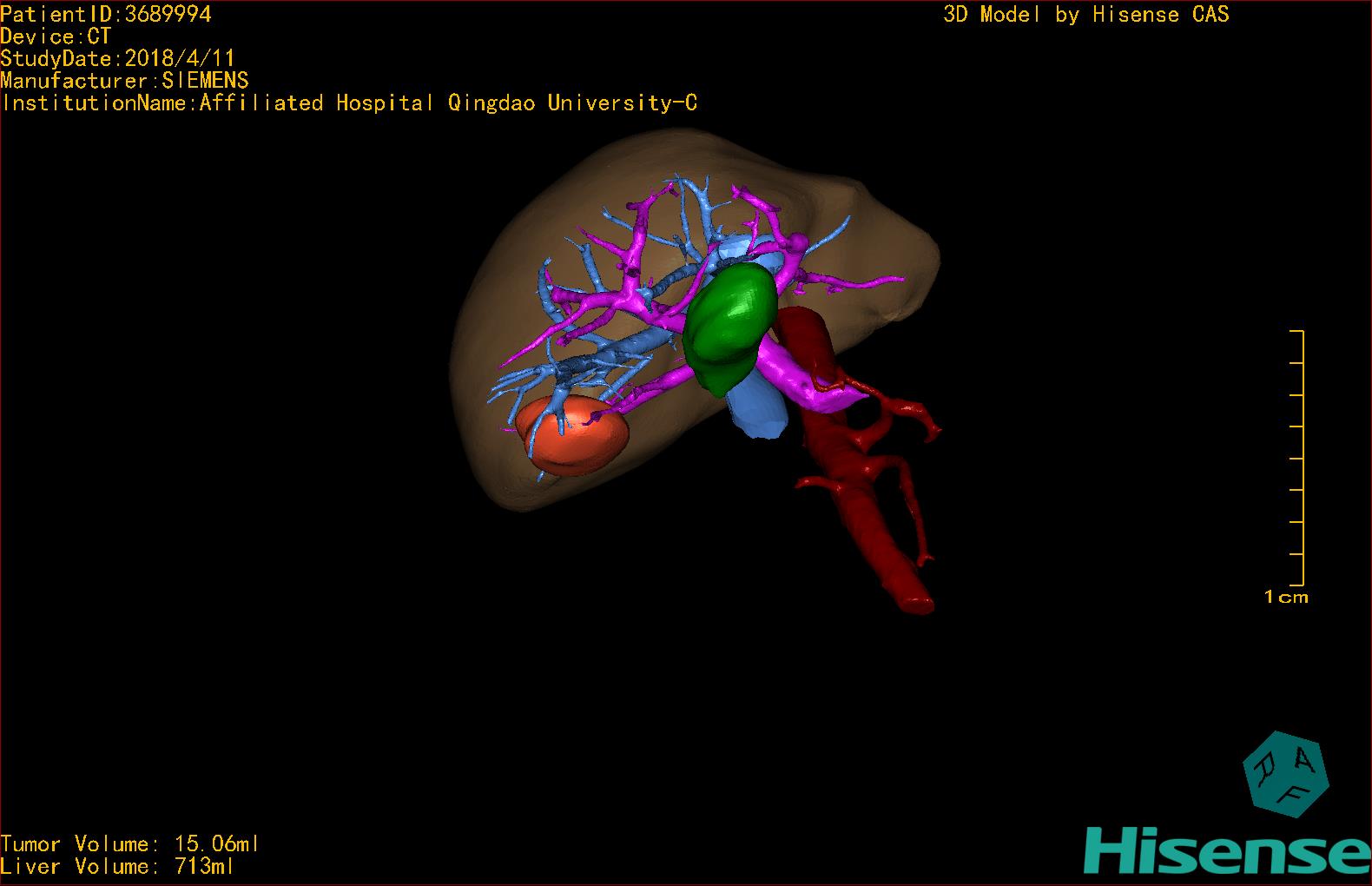Click the PatientID:3689994 text
Screen dimensions: 1372x886
(106, 14)
